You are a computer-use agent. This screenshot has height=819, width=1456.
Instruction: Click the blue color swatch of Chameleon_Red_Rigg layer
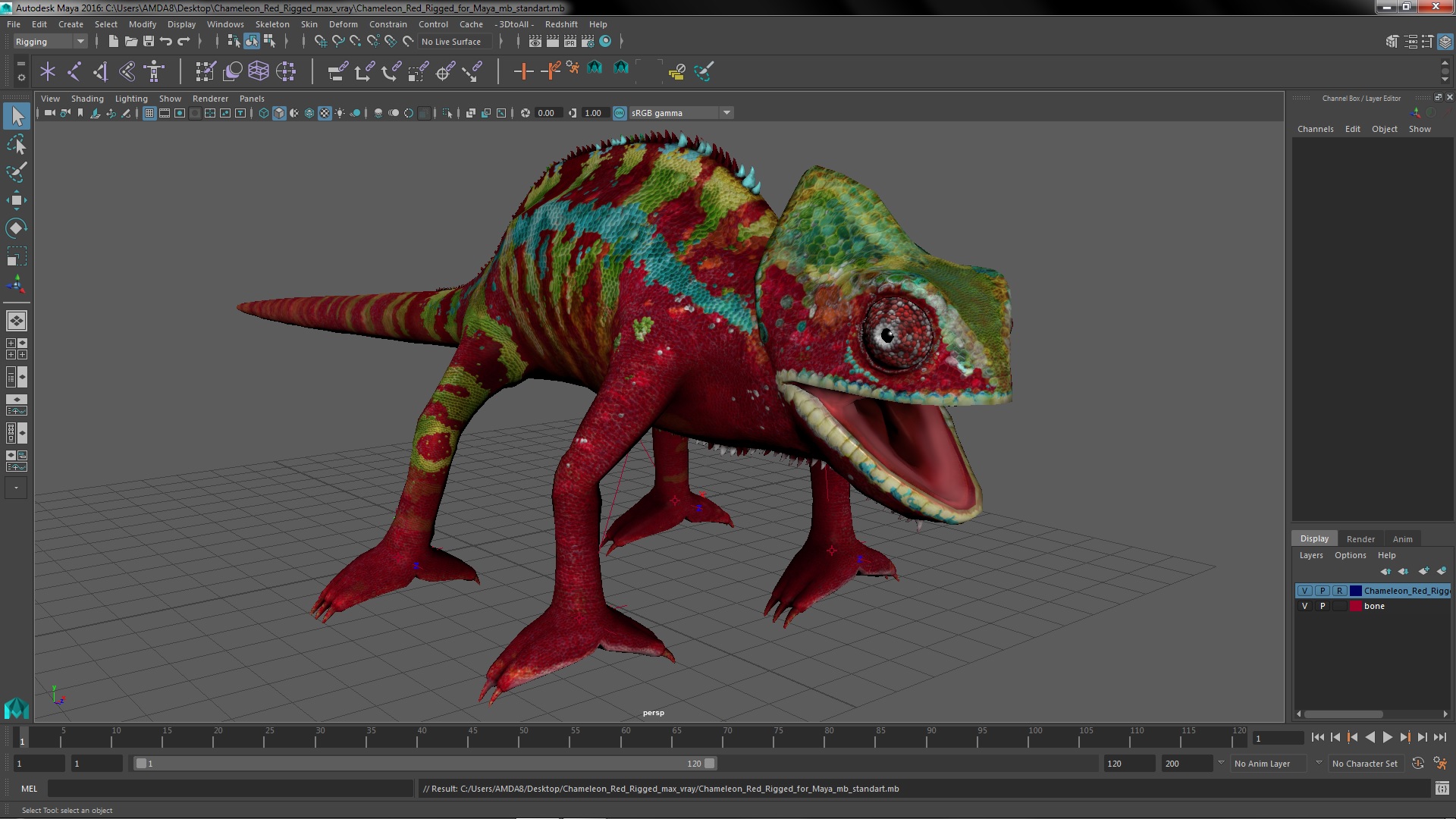pos(1356,591)
